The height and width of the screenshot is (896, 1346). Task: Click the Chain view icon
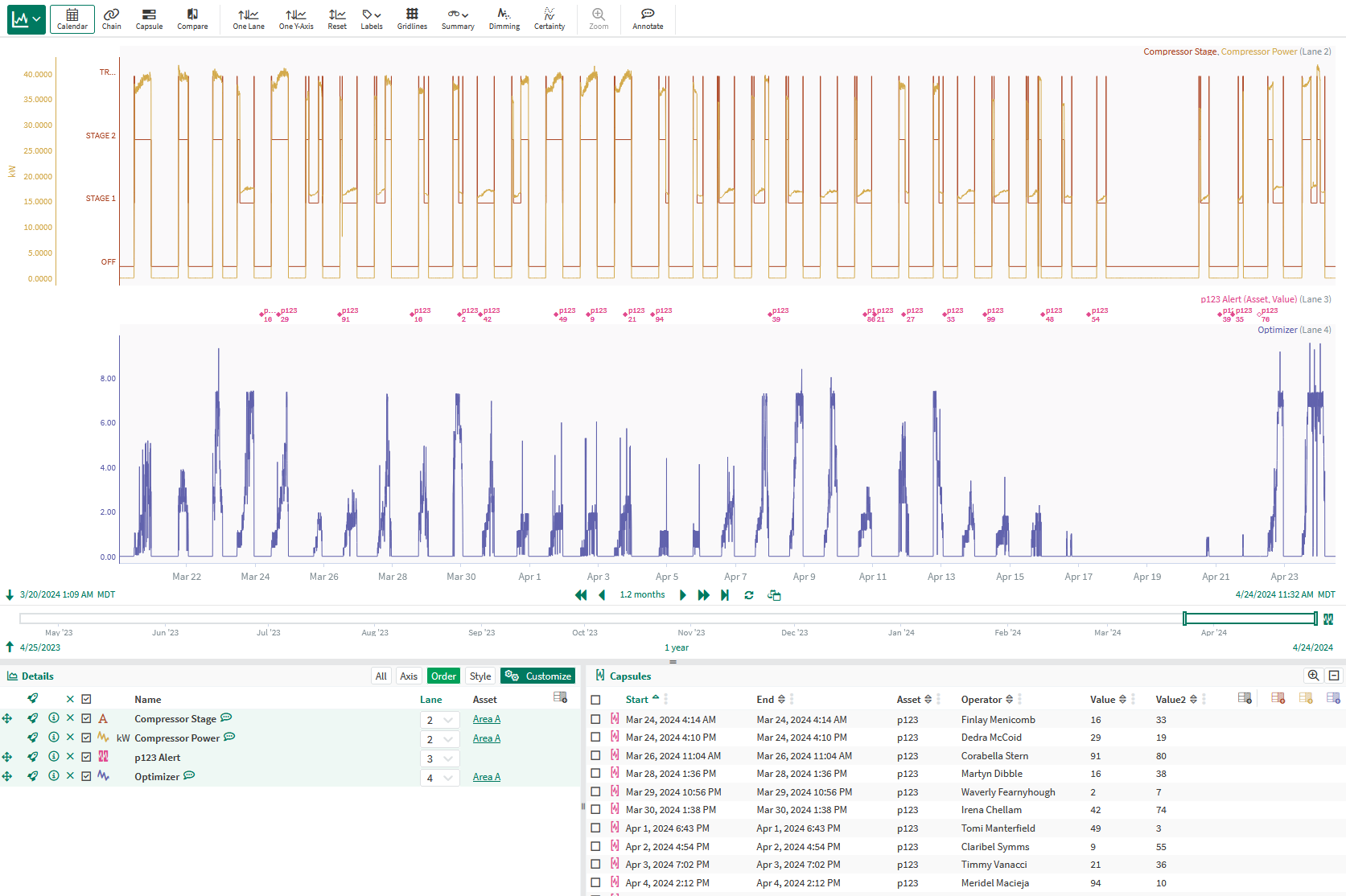point(111,18)
